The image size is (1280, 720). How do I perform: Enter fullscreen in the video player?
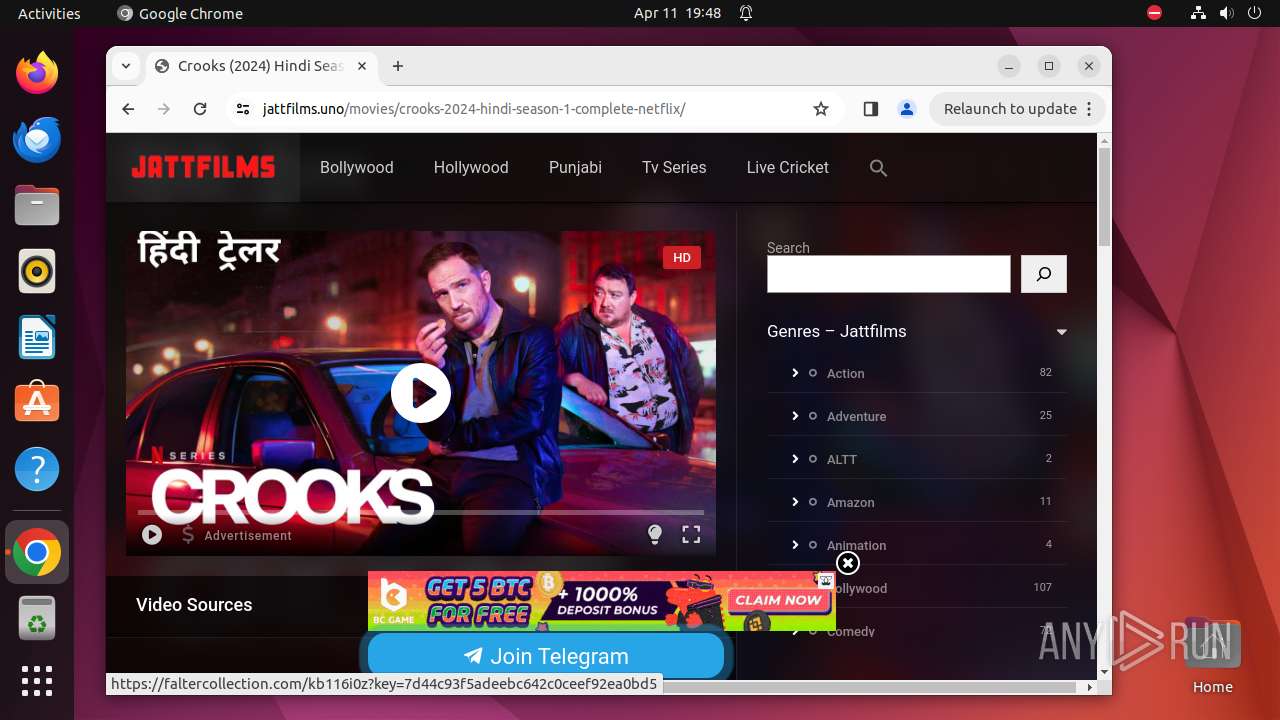coord(691,535)
